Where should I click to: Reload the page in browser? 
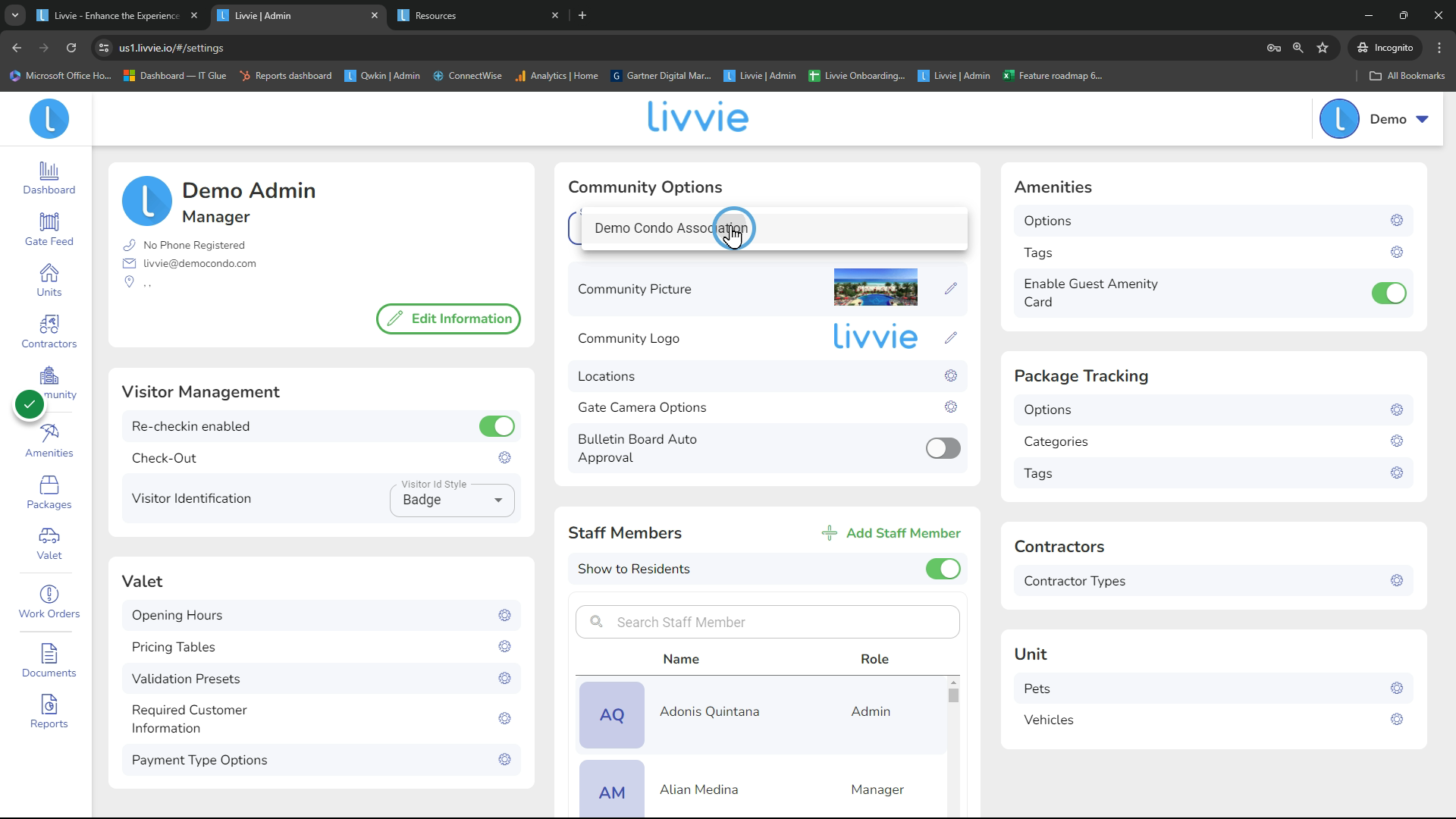[x=71, y=48]
